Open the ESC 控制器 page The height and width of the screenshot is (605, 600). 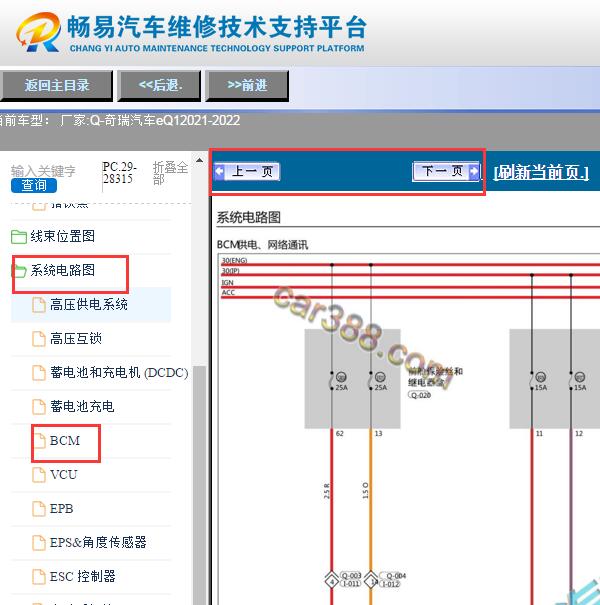click(83, 576)
